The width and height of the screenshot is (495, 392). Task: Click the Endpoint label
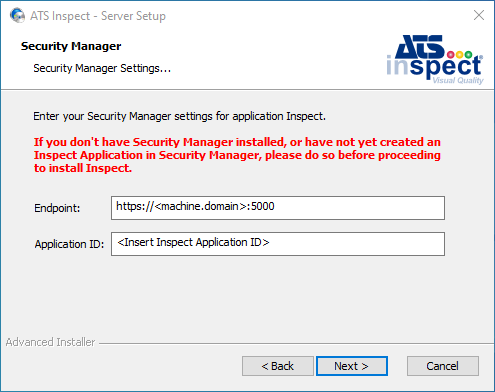pos(57,208)
